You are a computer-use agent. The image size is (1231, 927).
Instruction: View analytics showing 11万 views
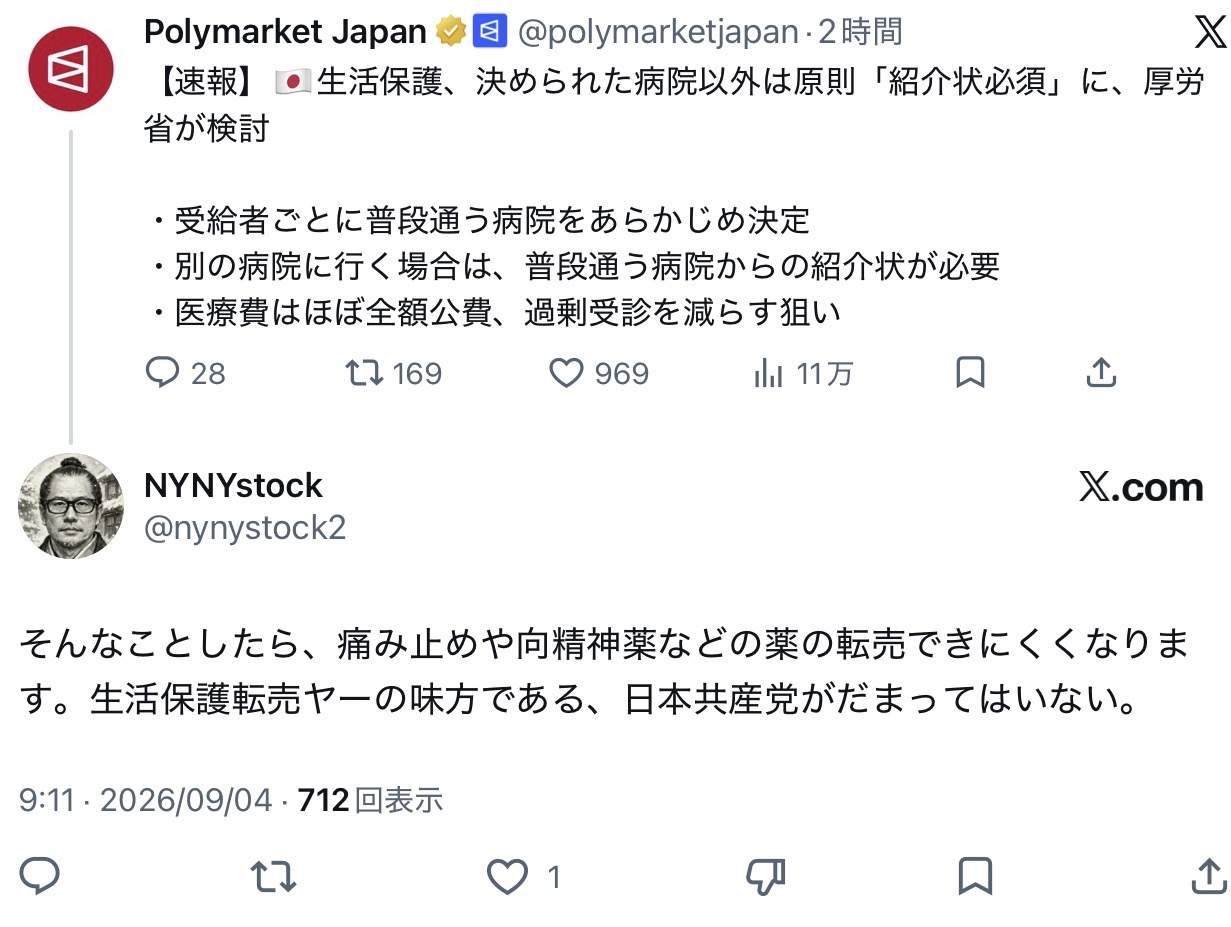(803, 374)
